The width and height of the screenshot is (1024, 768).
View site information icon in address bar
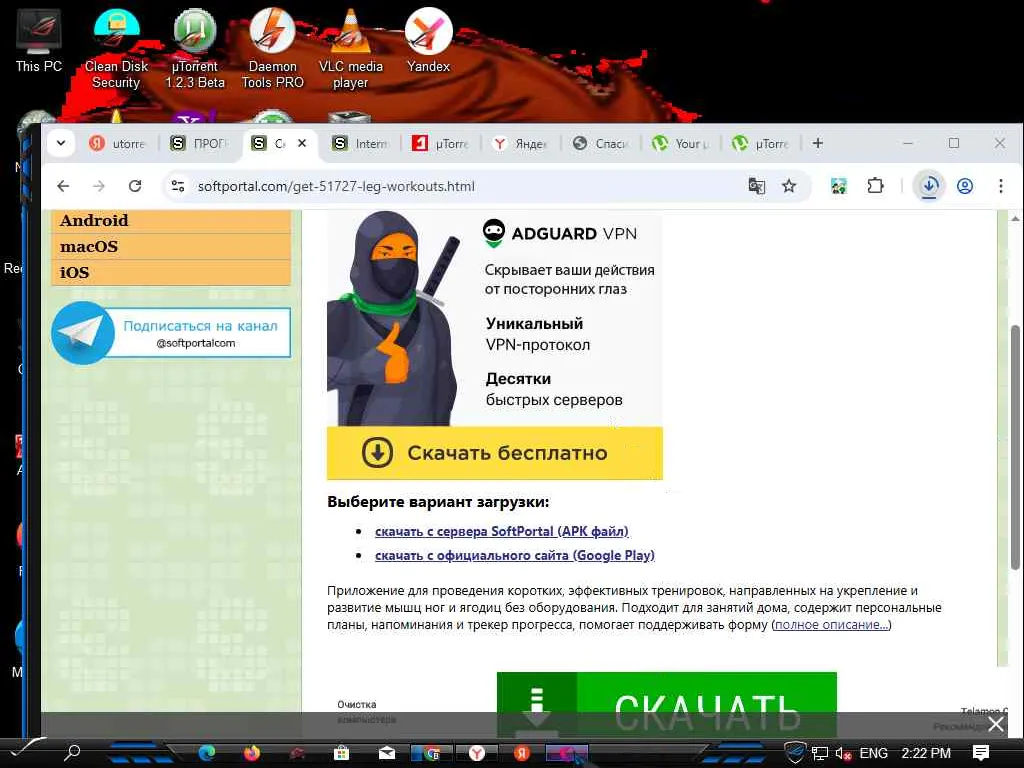tap(178, 186)
